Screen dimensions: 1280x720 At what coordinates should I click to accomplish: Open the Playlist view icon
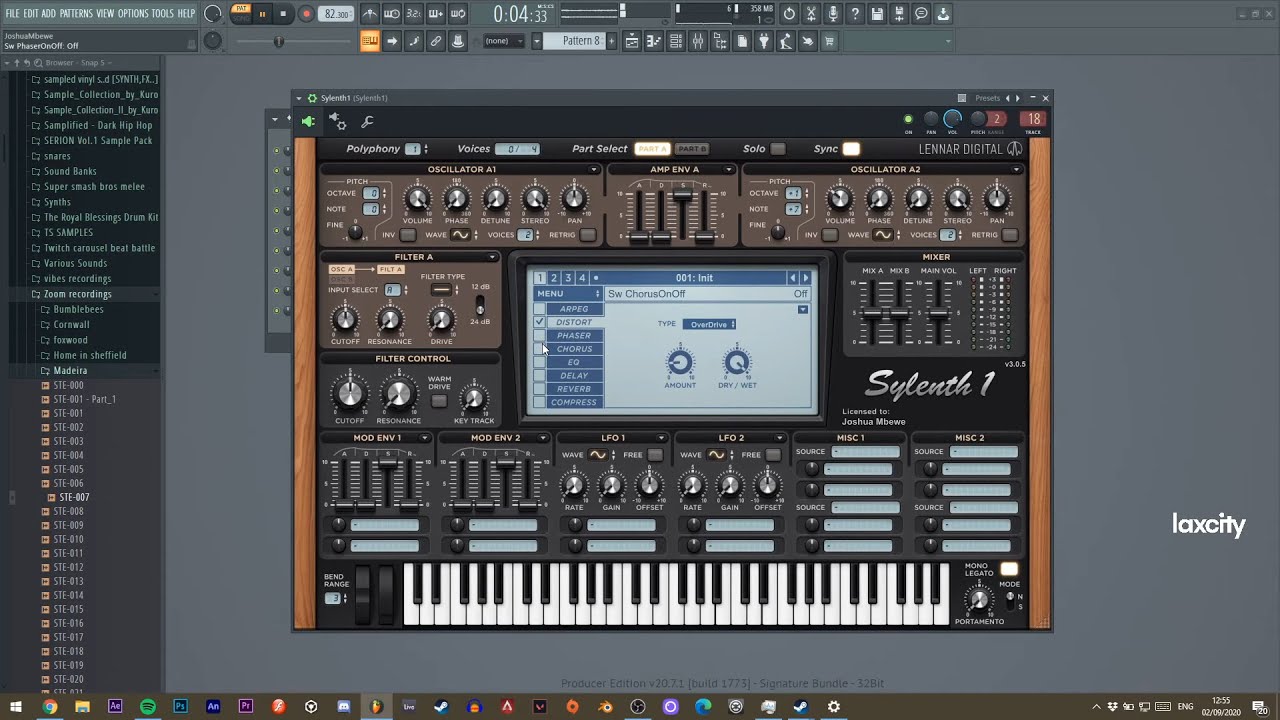tap(632, 41)
